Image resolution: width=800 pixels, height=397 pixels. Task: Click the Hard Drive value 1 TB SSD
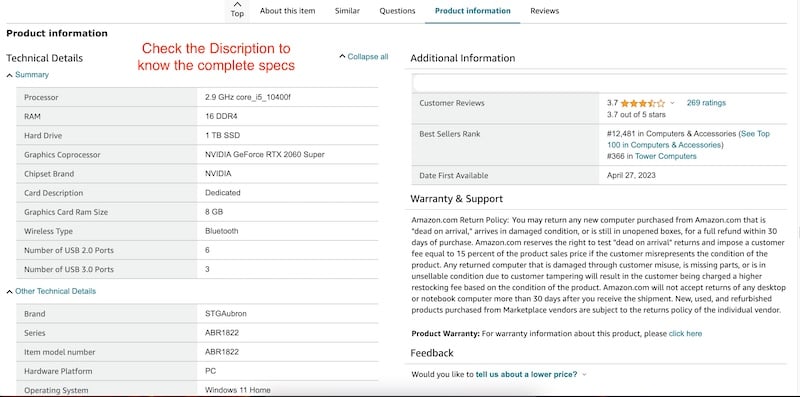(x=222, y=135)
